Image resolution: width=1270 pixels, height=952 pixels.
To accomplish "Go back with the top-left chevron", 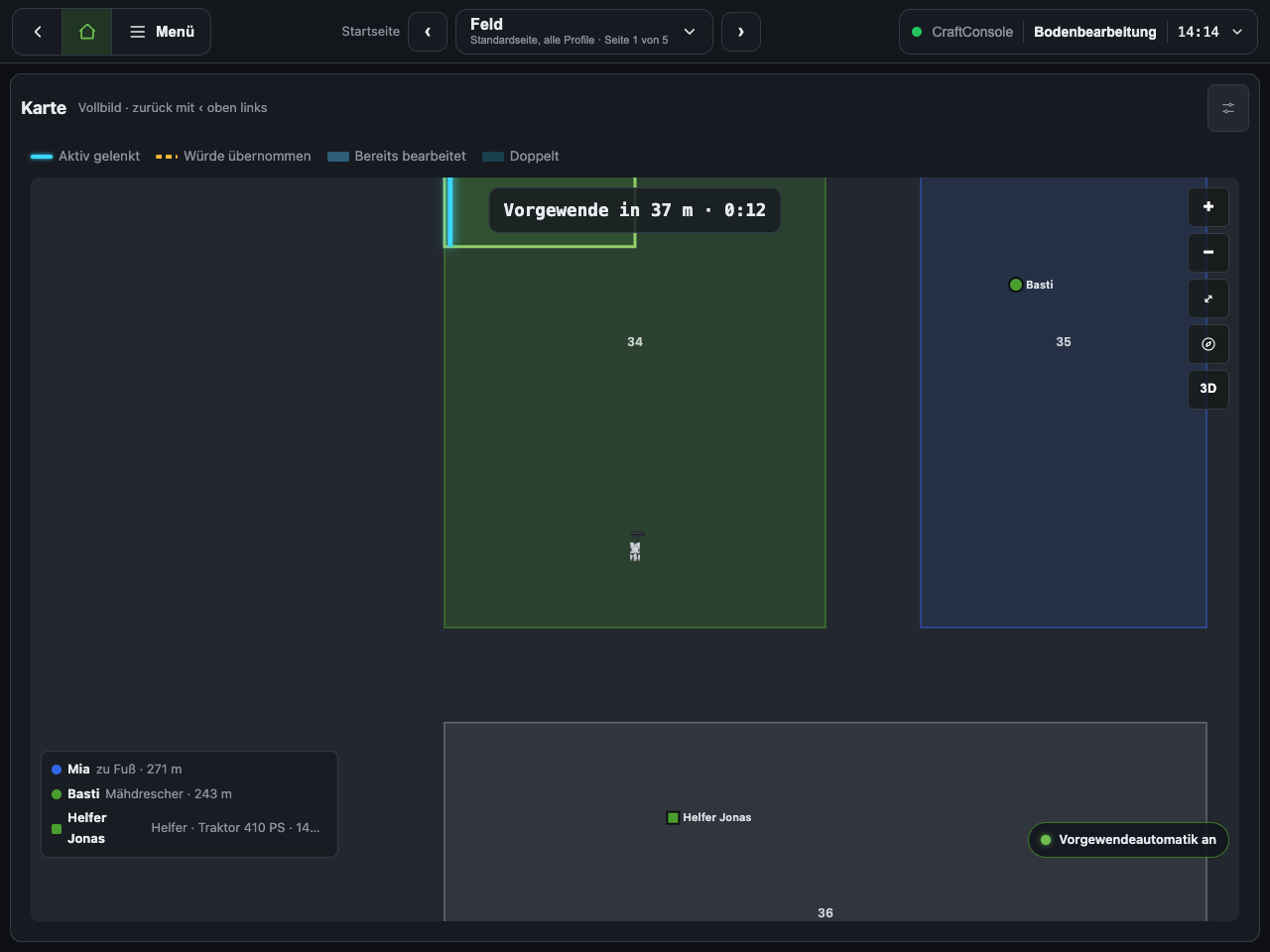I will [38, 32].
